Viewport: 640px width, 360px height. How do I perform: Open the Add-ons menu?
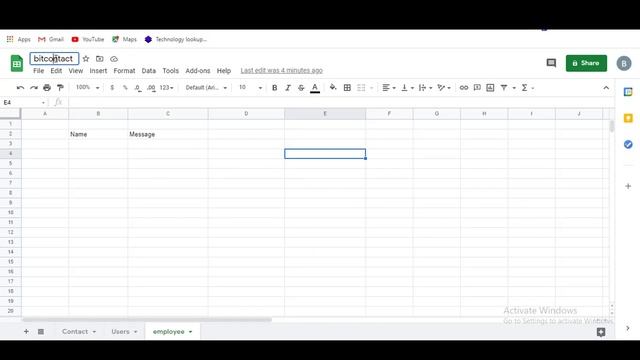tap(198, 71)
